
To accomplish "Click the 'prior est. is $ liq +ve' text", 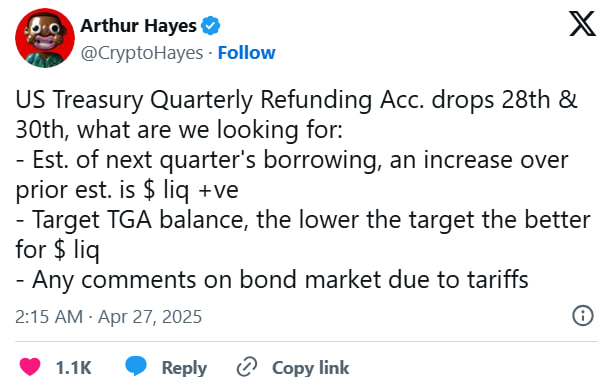I will pyautogui.click(x=127, y=191).
